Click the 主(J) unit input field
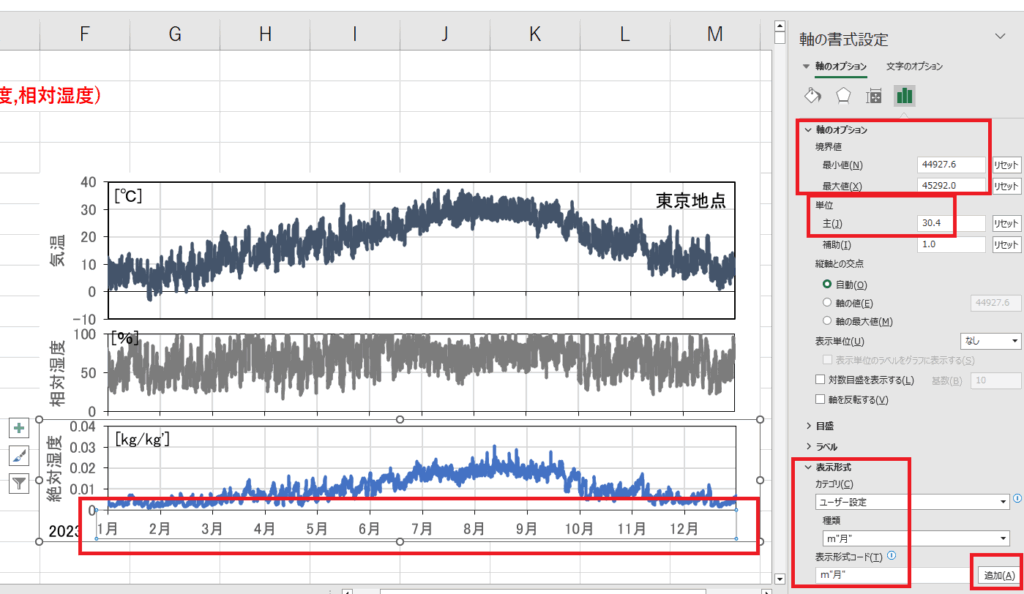 pos(950,223)
